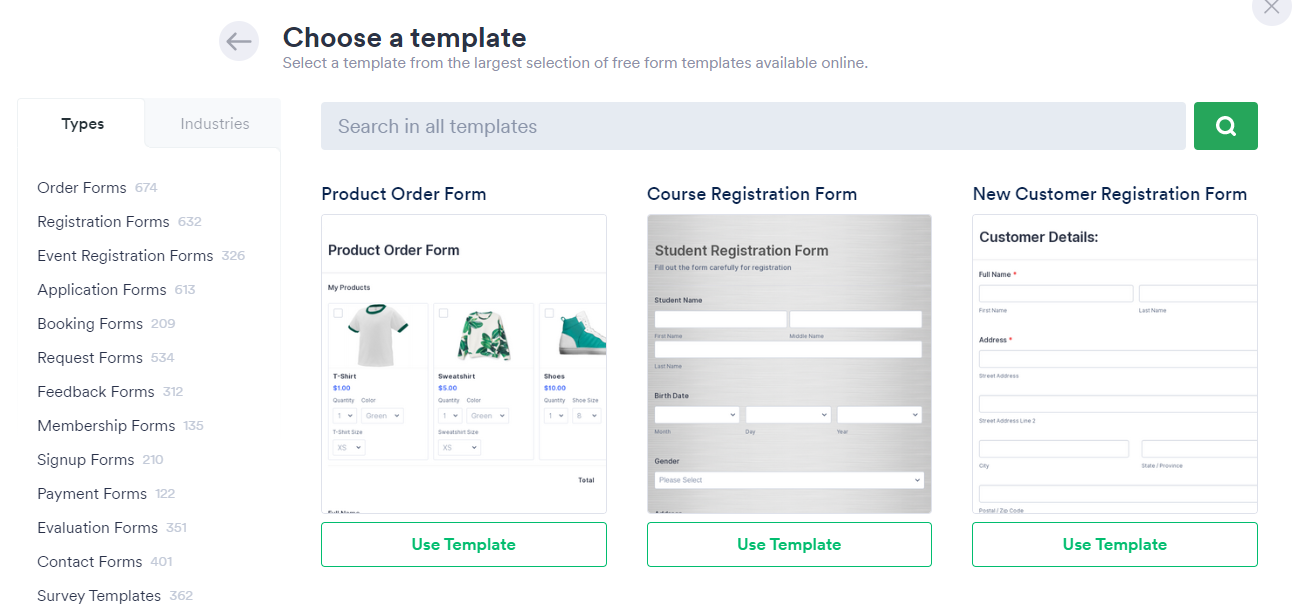Screen dimensions: 1299x609
Task: Switch to the Industries tab
Action: [x=214, y=124]
